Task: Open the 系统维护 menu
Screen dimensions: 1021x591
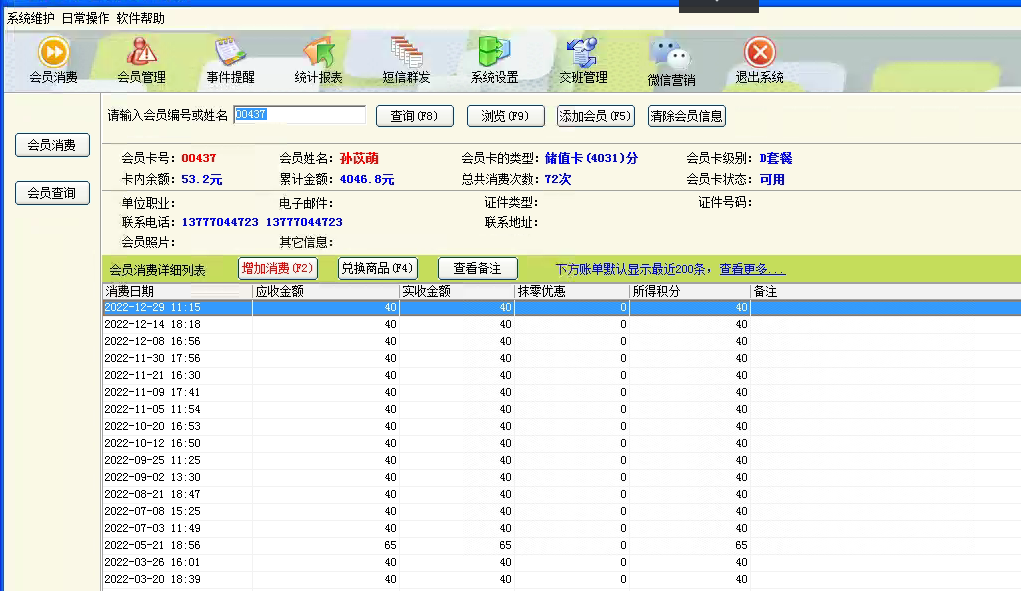Action: click(30, 18)
